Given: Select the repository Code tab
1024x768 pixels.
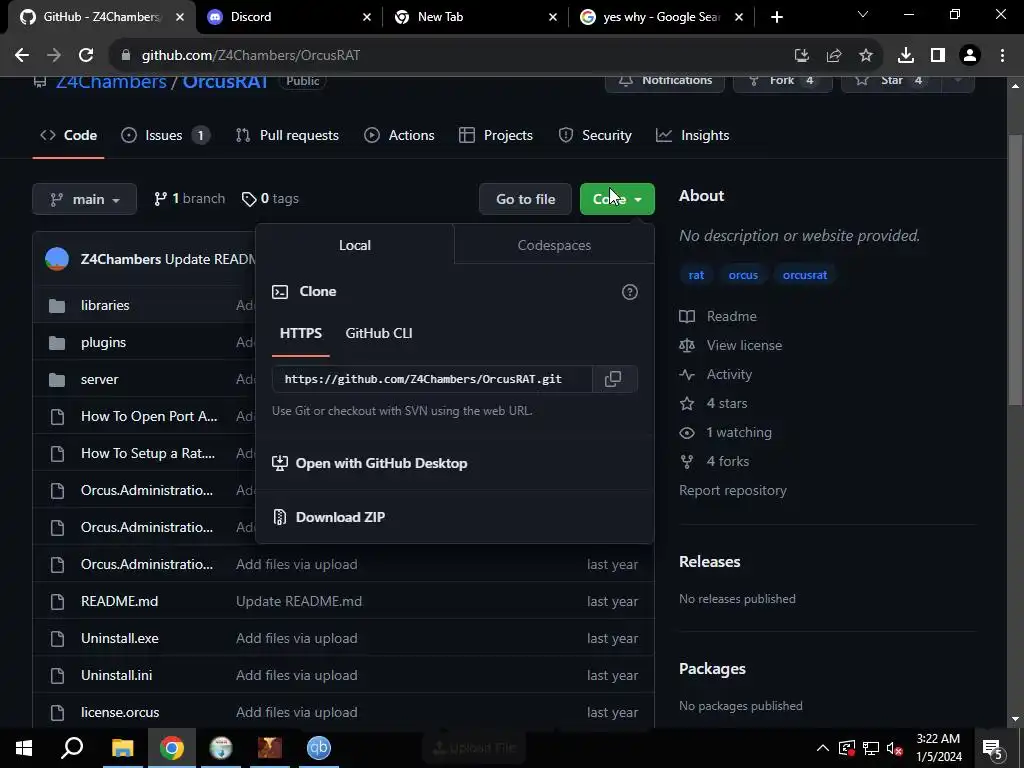Looking at the screenshot, I should [69, 135].
